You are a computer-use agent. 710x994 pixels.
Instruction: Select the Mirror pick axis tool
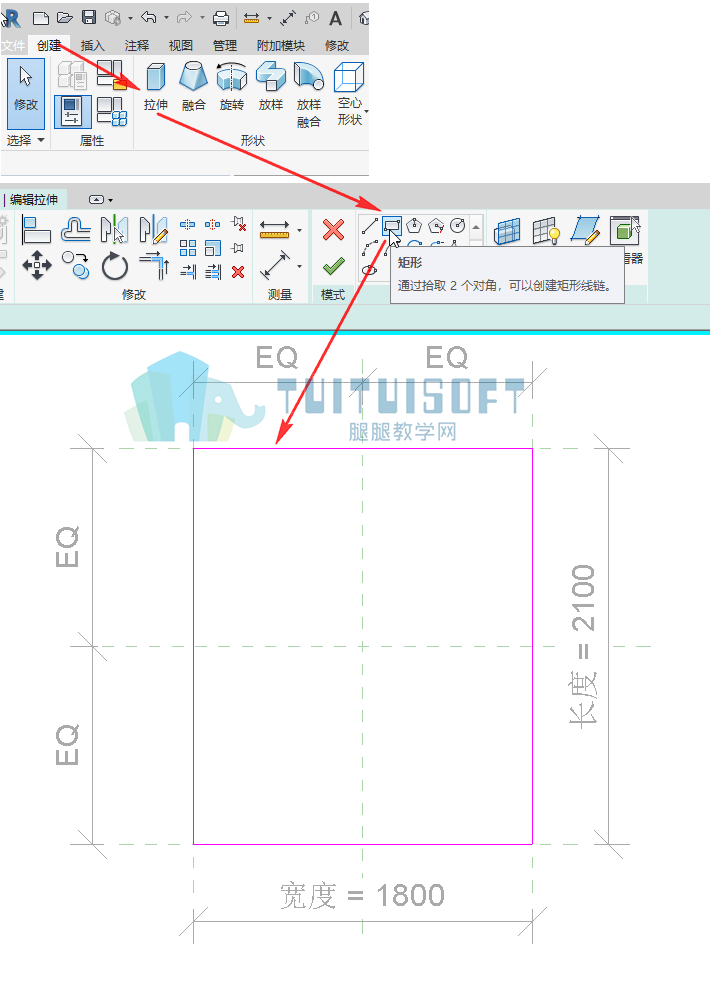click(115, 229)
